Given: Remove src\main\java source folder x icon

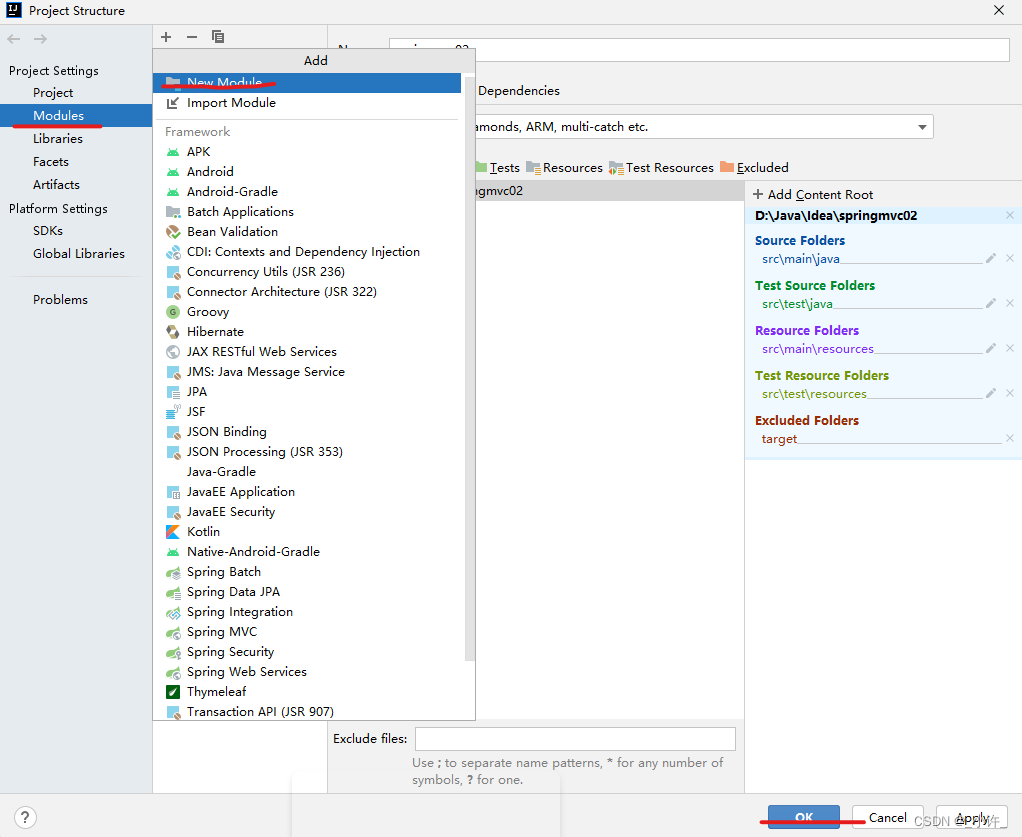Looking at the screenshot, I should tap(1010, 258).
